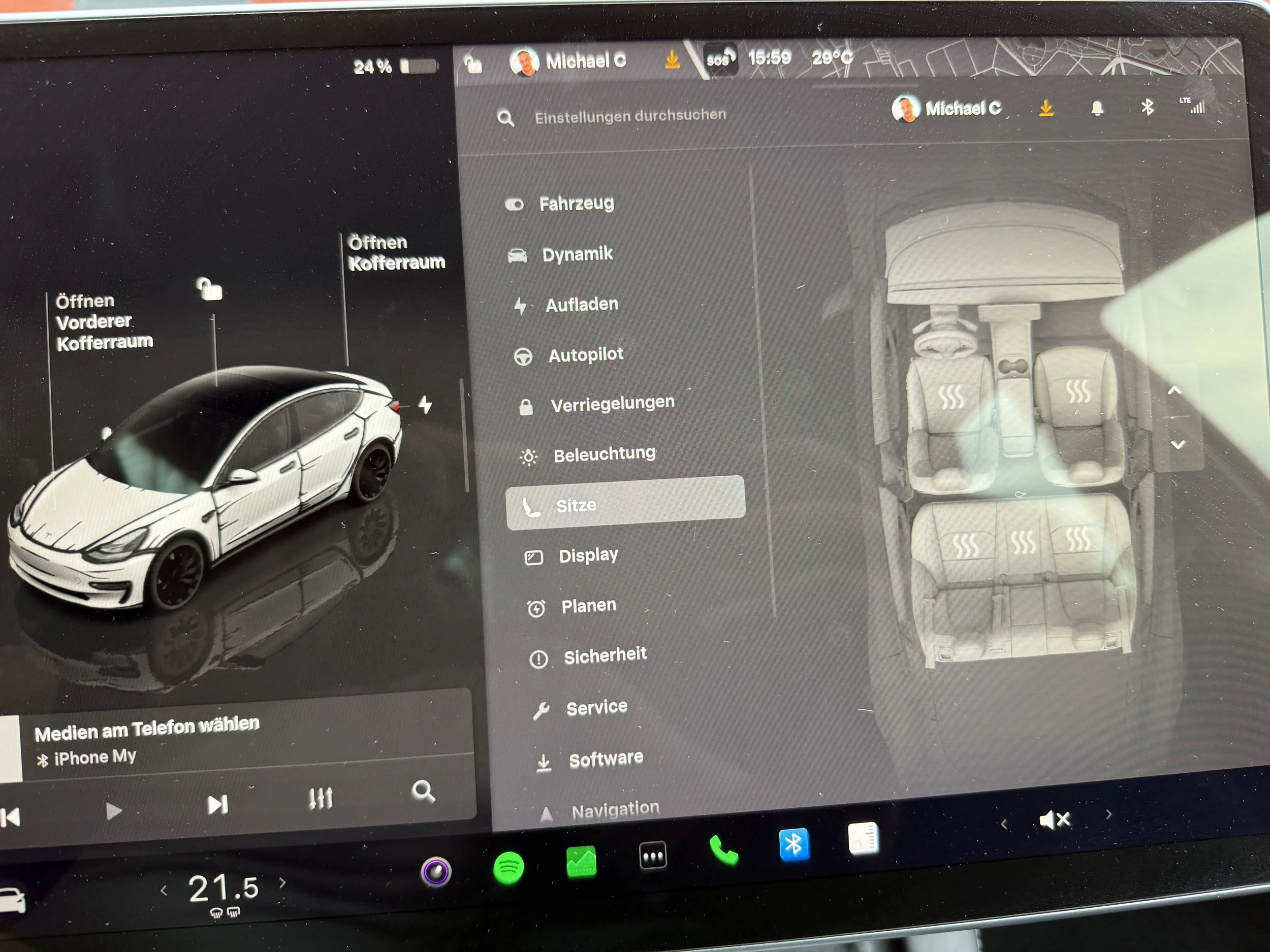The height and width of the screenshot is (952, 1270).
Task: Launch Spotify from the bottom bar
Action: (x=508, y=868)
